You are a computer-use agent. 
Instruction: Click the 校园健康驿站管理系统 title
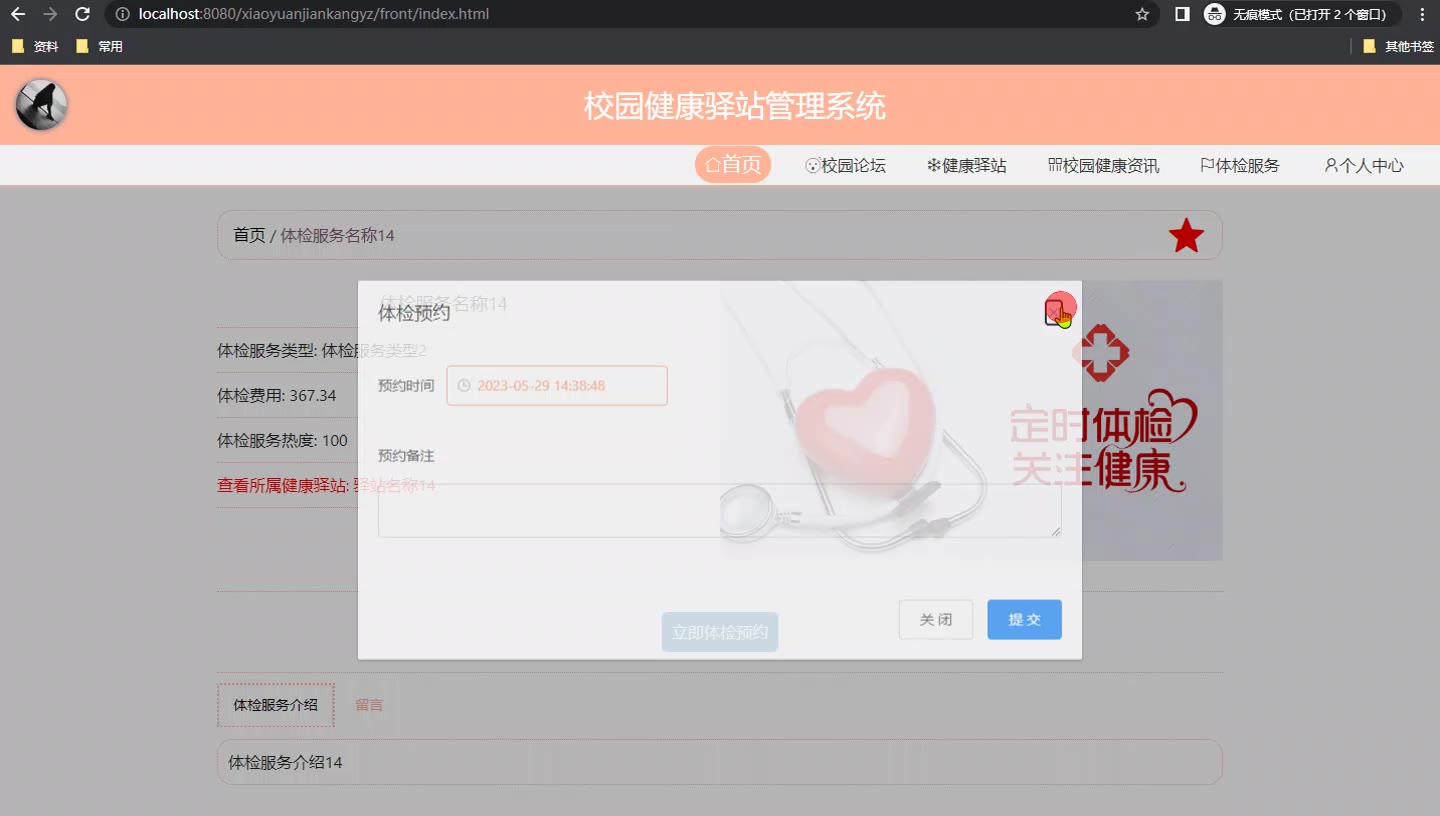point(735,106)
